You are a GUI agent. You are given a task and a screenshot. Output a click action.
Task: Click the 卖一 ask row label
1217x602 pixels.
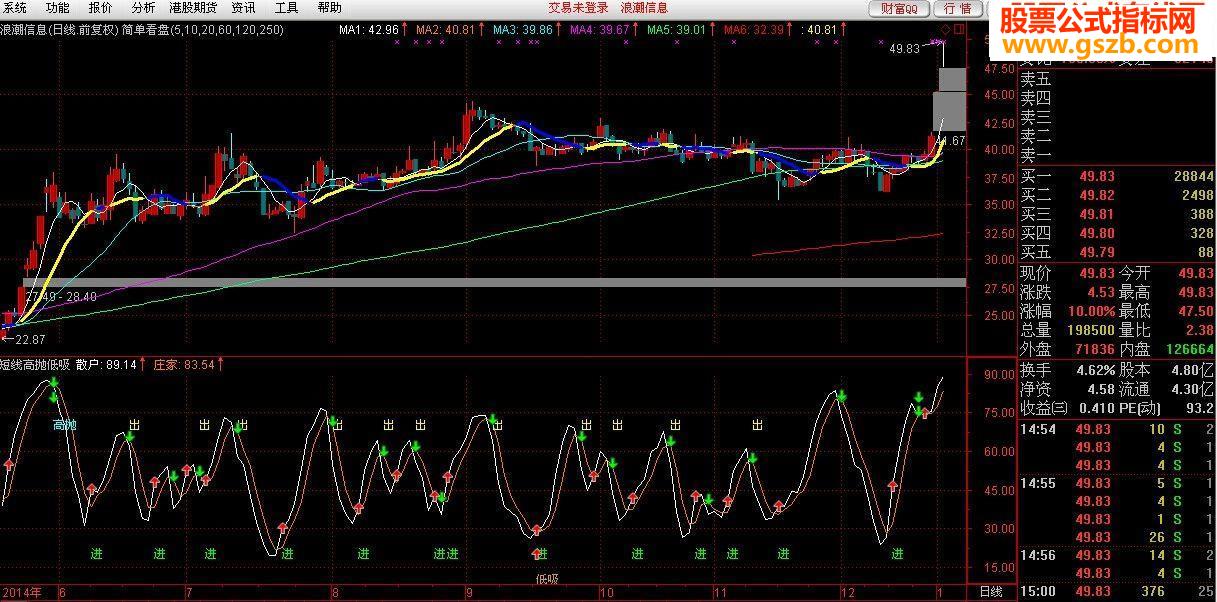[x=1036, y=155]
